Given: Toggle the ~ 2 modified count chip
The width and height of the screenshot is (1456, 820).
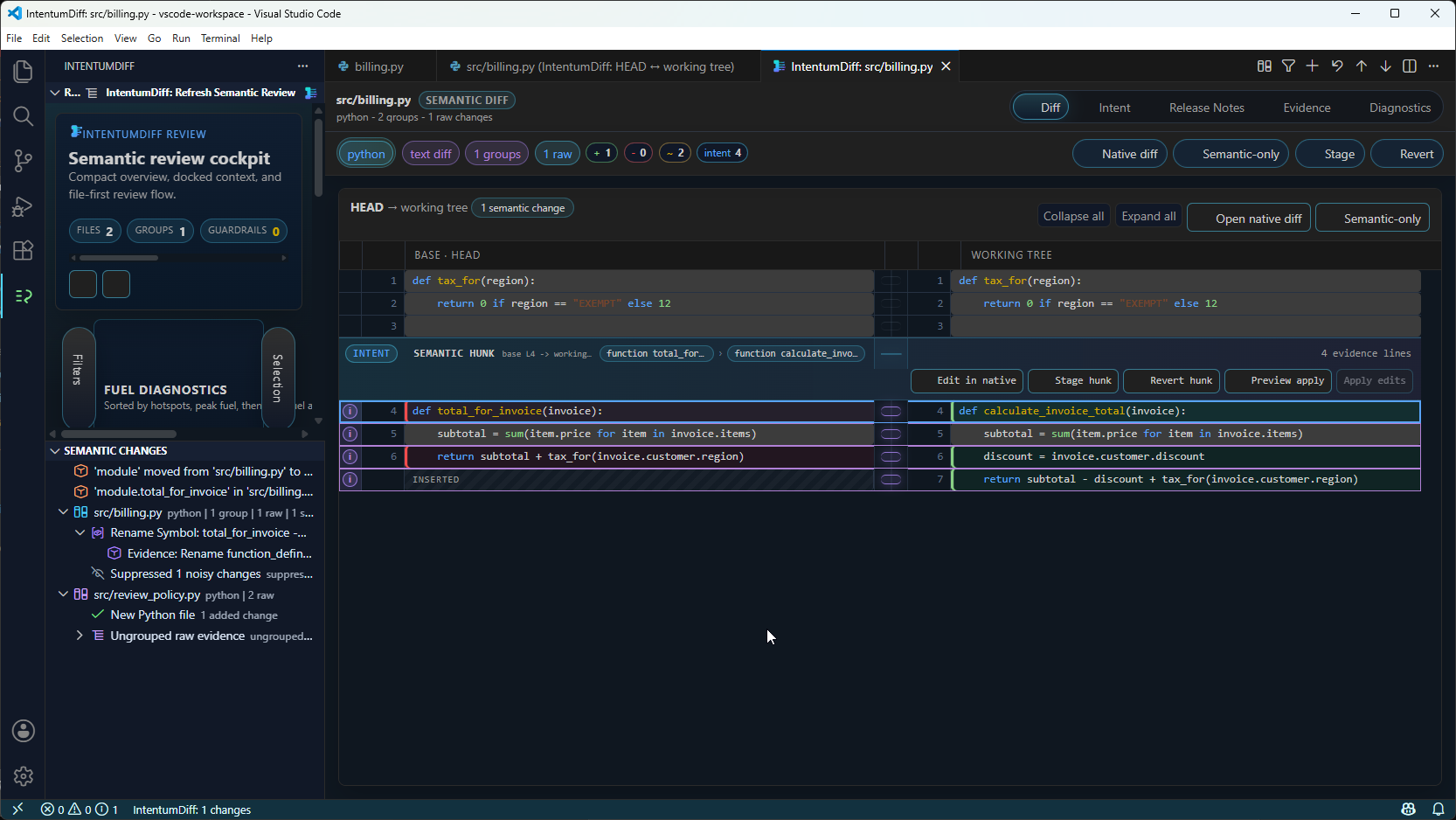Looking at the screenshot, I should pos(675,153).
